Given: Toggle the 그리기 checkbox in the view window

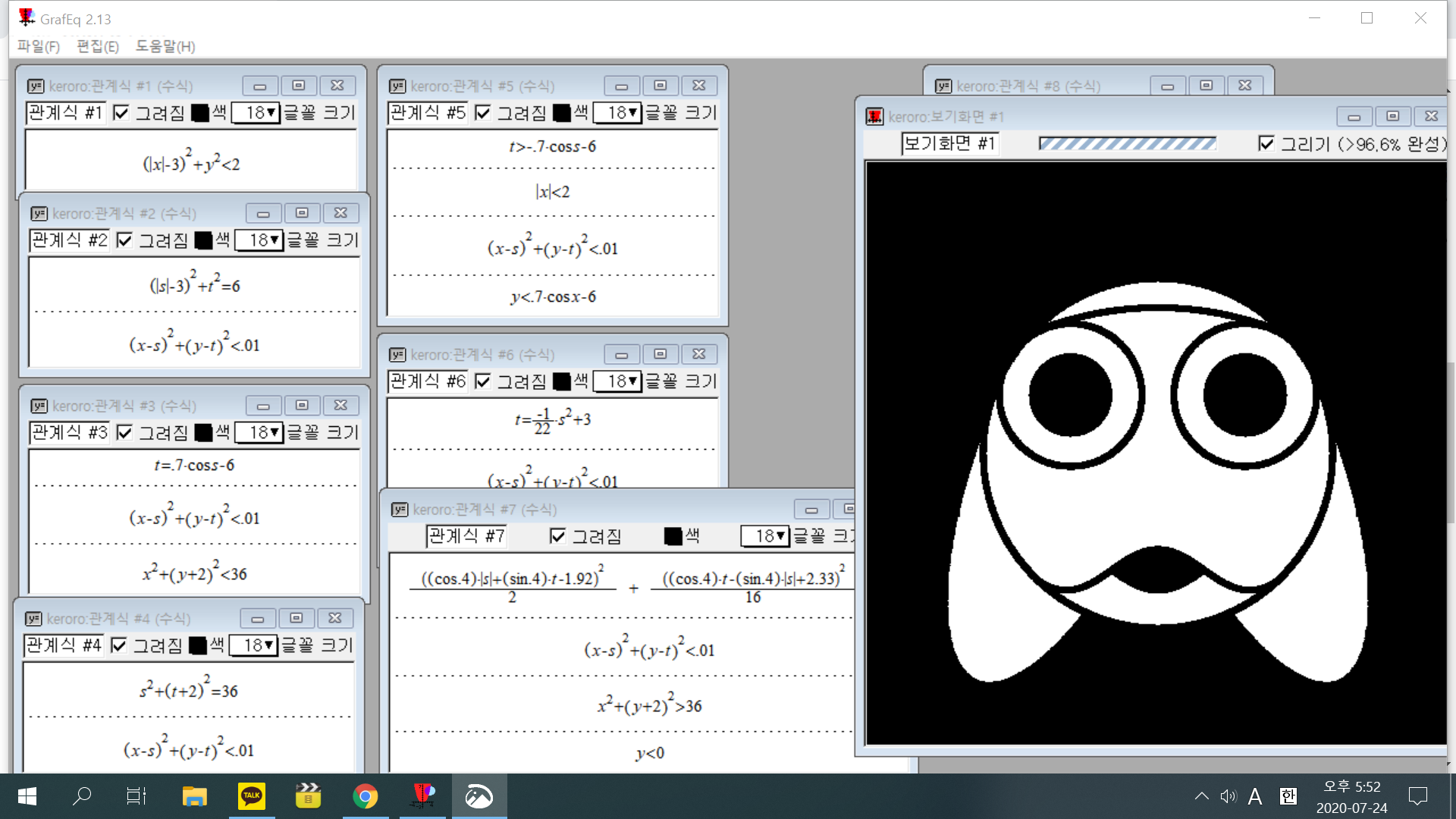Looking at the screenshot, I should click(x=1266, y=143).
